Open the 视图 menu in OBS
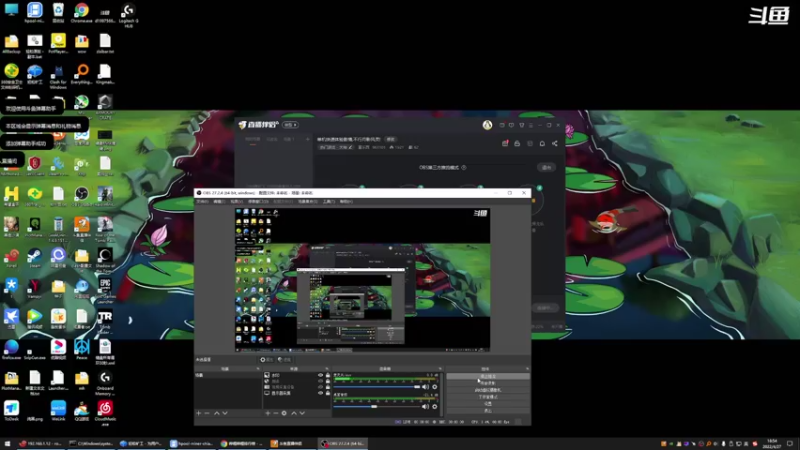This screenshot has width=800, height=450. point(236,202)
